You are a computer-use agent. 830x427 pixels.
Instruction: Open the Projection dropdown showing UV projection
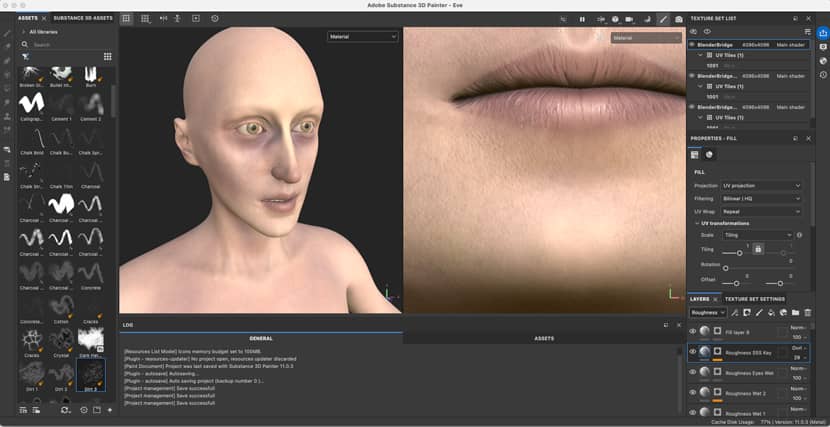pos(761,186)
